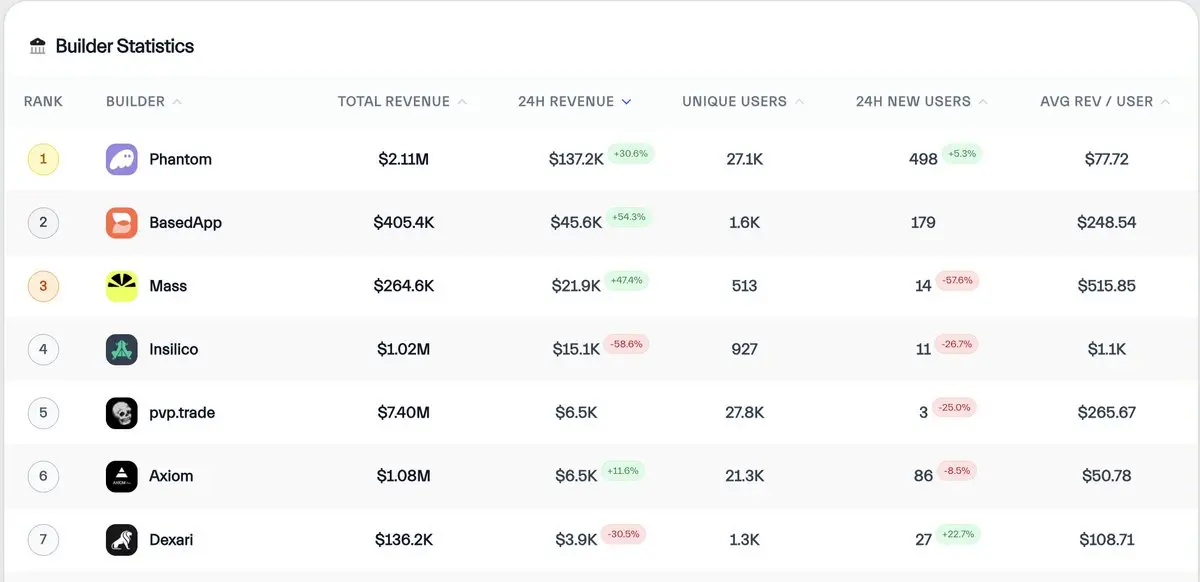Click the 24H NEW USERS header label
The height and width of the screenshot is (582, 1200).
(x=913, y=101)
